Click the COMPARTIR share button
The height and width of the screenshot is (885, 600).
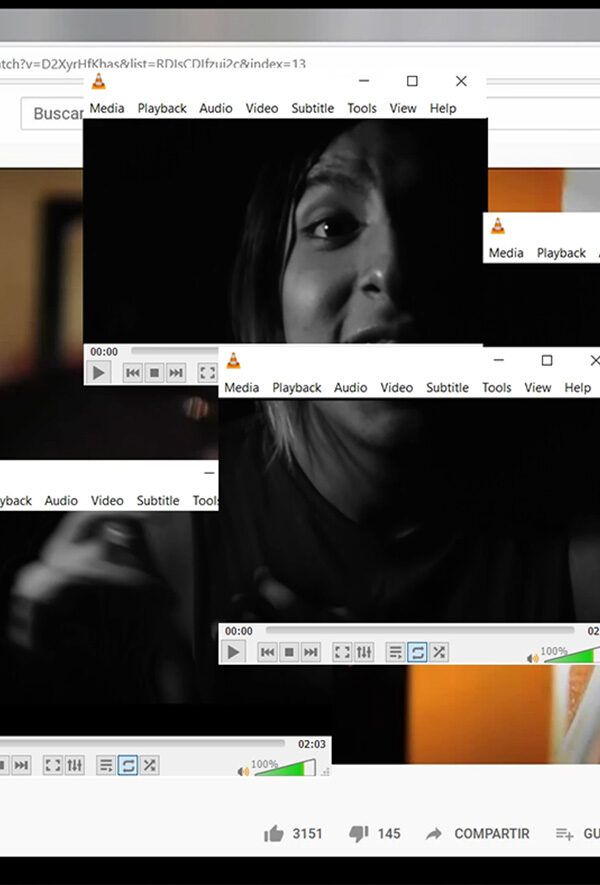coord(478,833)
